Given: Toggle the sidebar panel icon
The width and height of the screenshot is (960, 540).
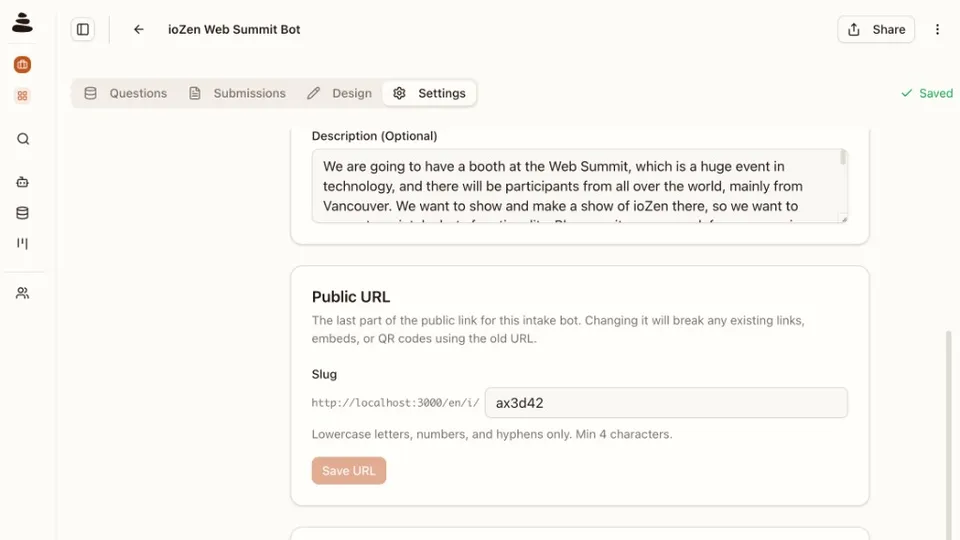Looking at the screenshot, I should coord(83,29).
